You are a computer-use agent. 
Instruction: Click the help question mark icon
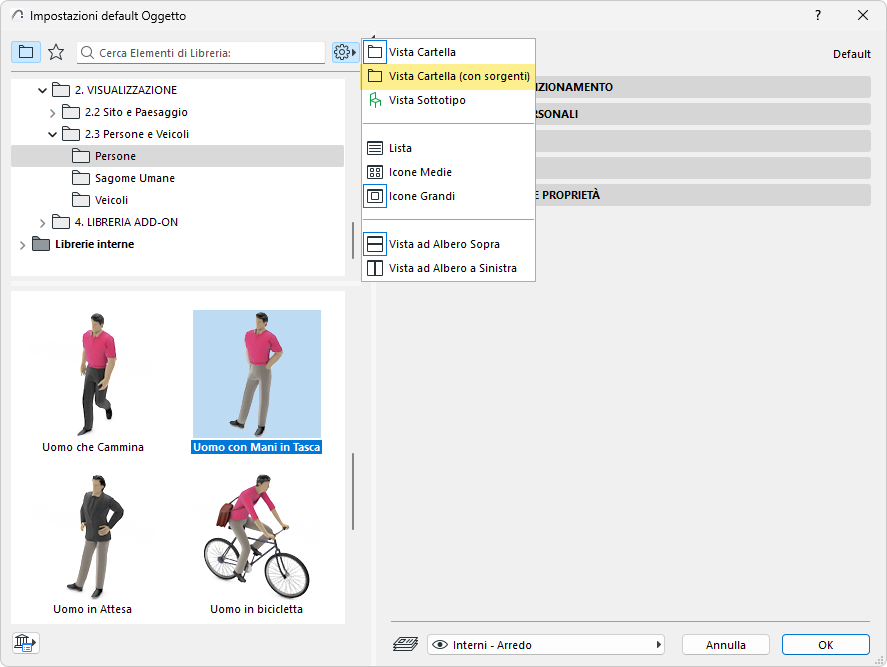click(818, 16)
